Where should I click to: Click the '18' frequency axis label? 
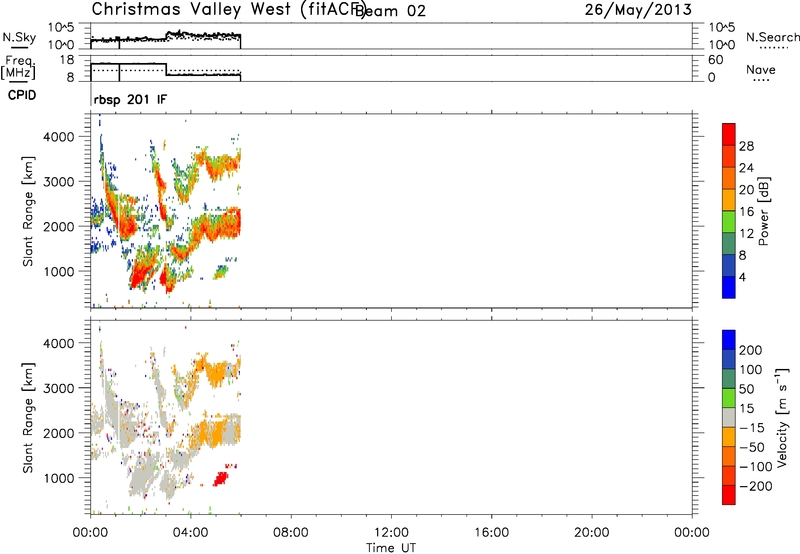[x=67, y=60]
